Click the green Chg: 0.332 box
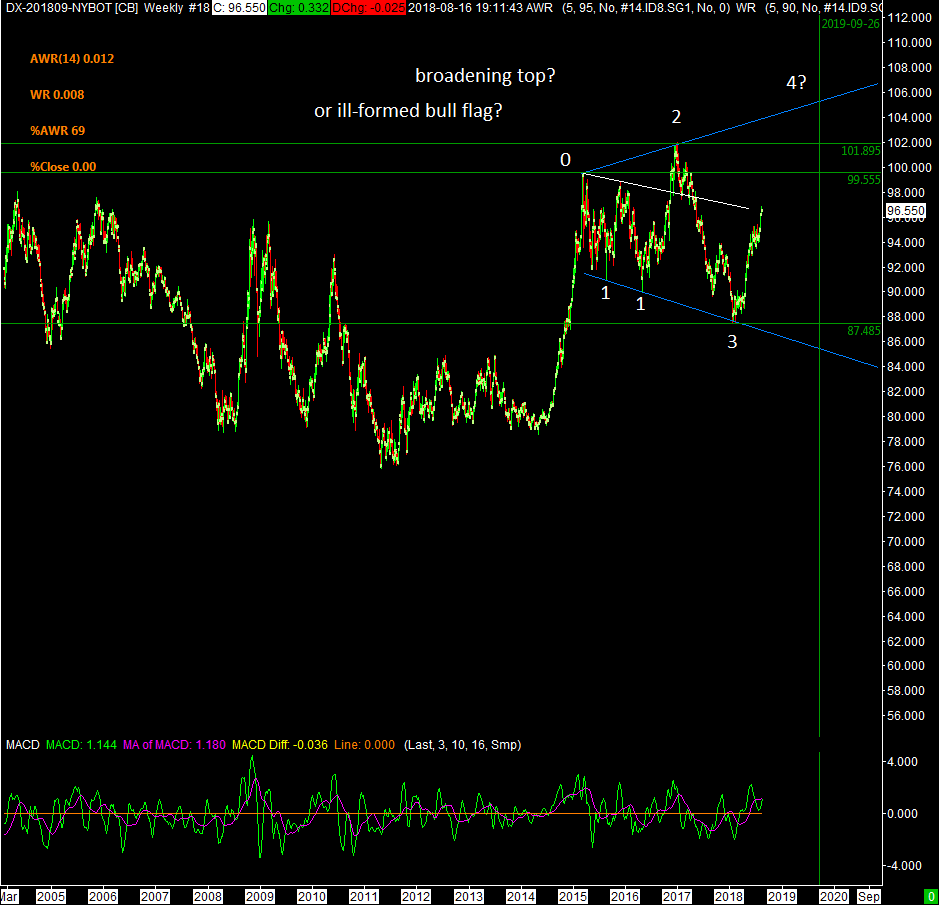The height and width of the screenshot is (905, 939). pos(298,8)
